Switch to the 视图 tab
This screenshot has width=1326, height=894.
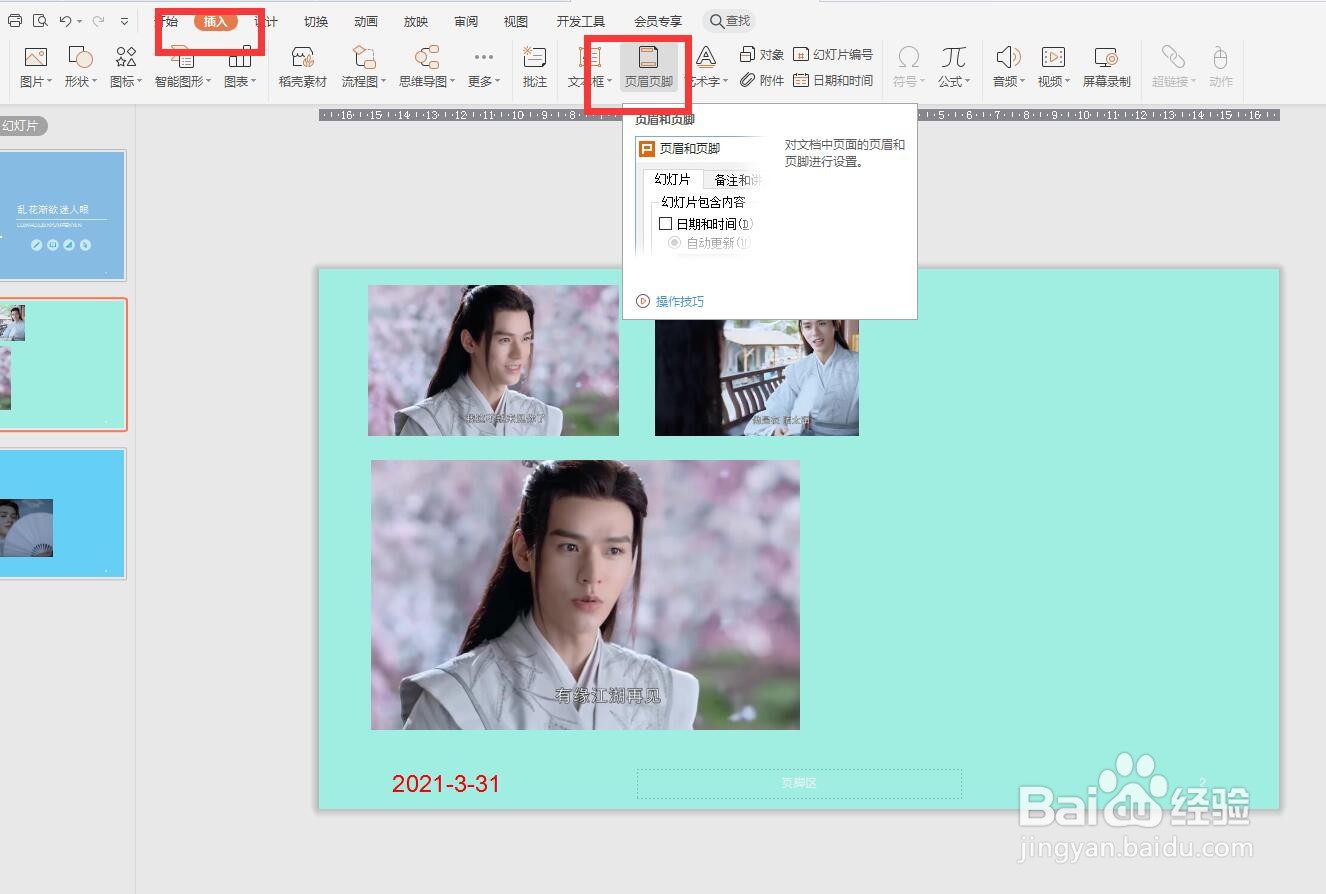(x=516, y=21)
